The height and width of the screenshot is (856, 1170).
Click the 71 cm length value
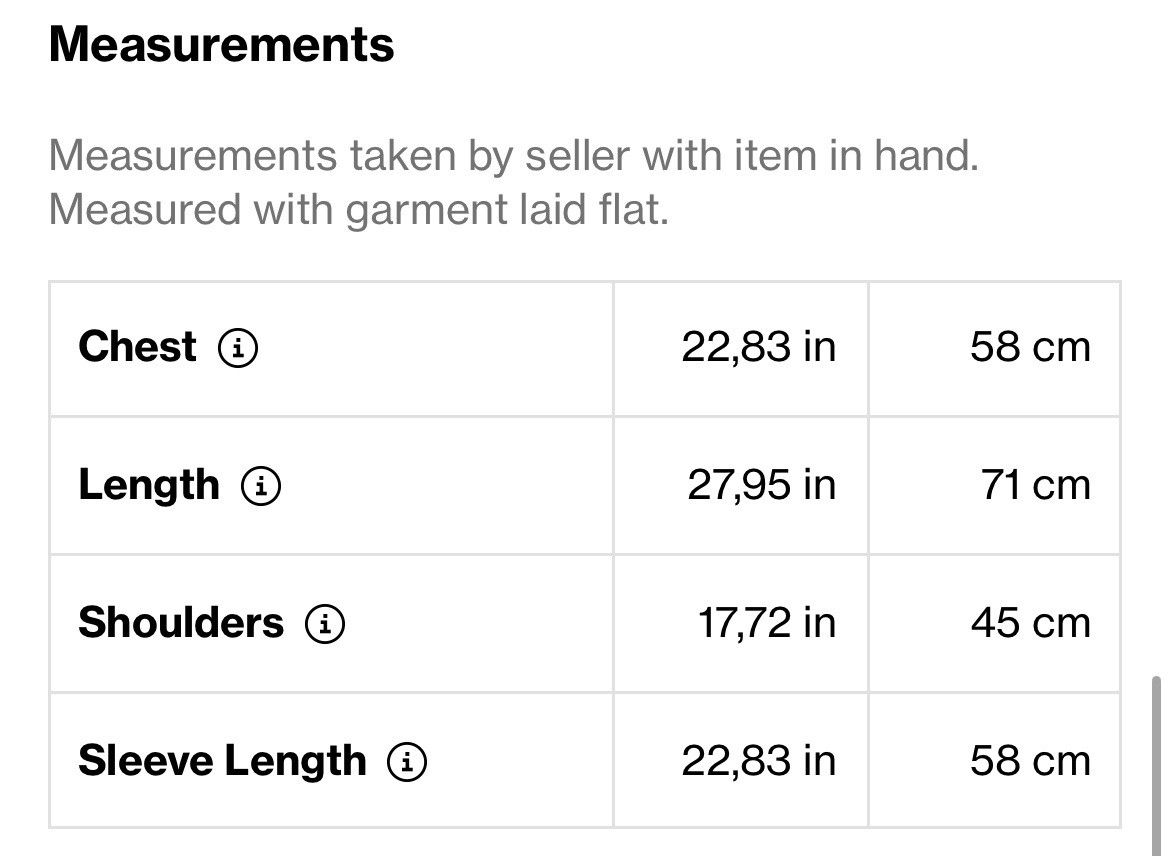coord(1035,485)
